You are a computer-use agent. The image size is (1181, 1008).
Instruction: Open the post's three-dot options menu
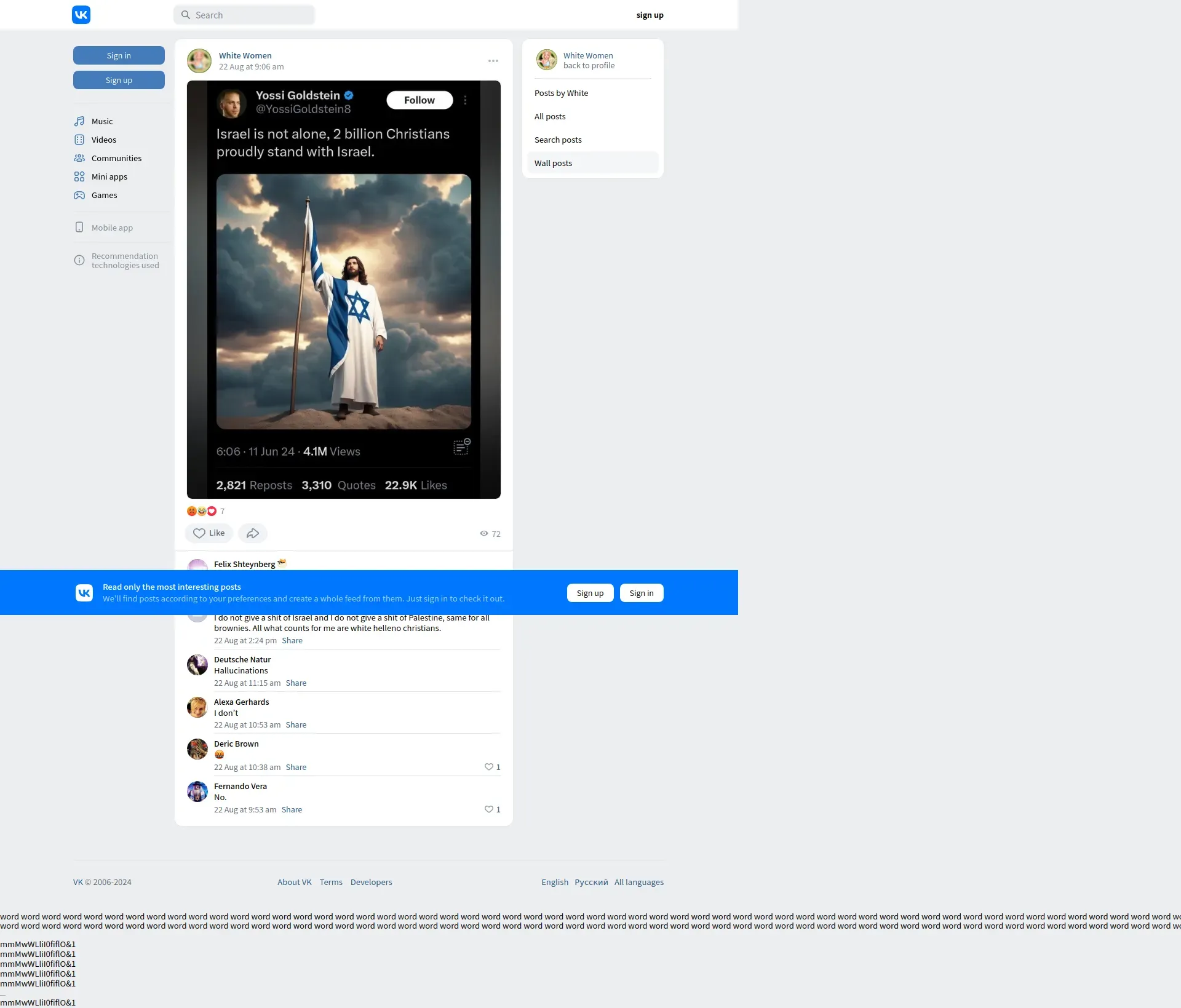point(493,61)
